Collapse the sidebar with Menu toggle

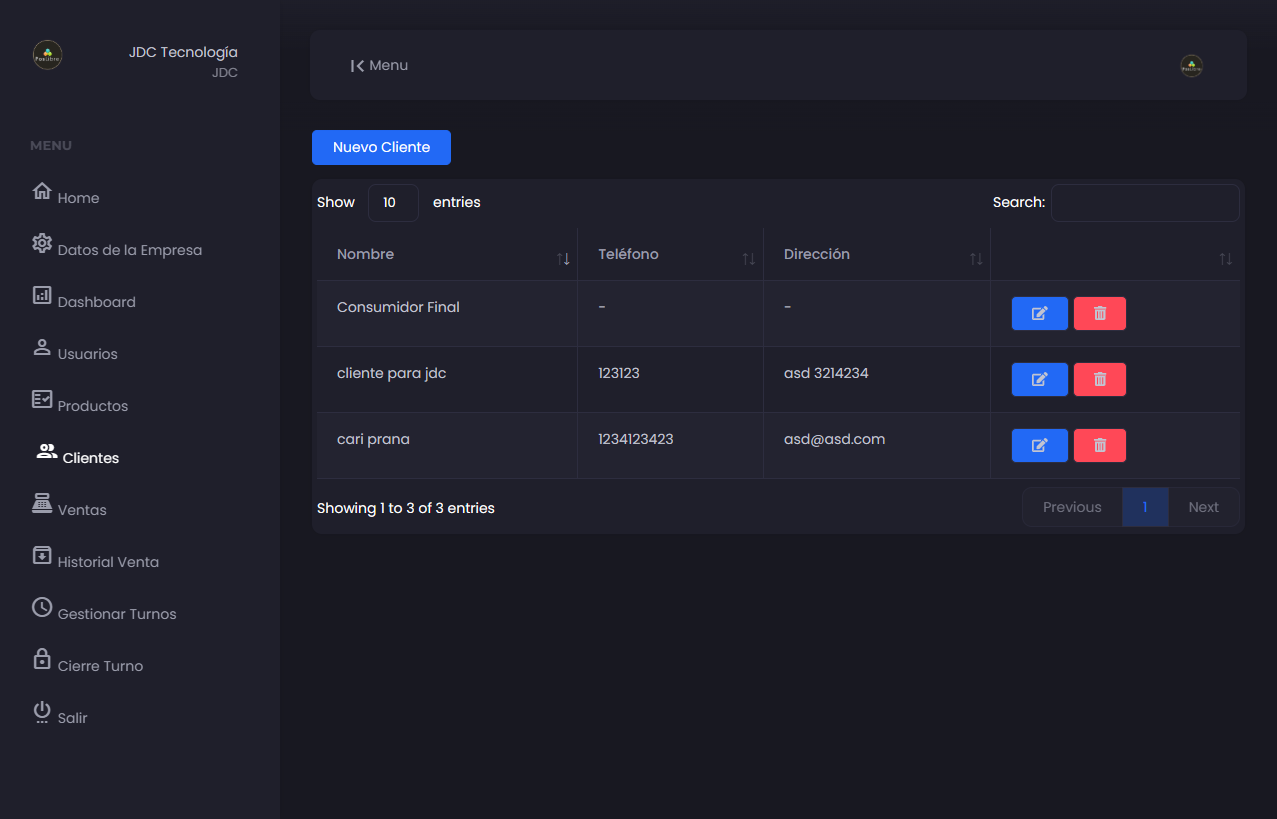pyautogui.click(x=379, y=66)
